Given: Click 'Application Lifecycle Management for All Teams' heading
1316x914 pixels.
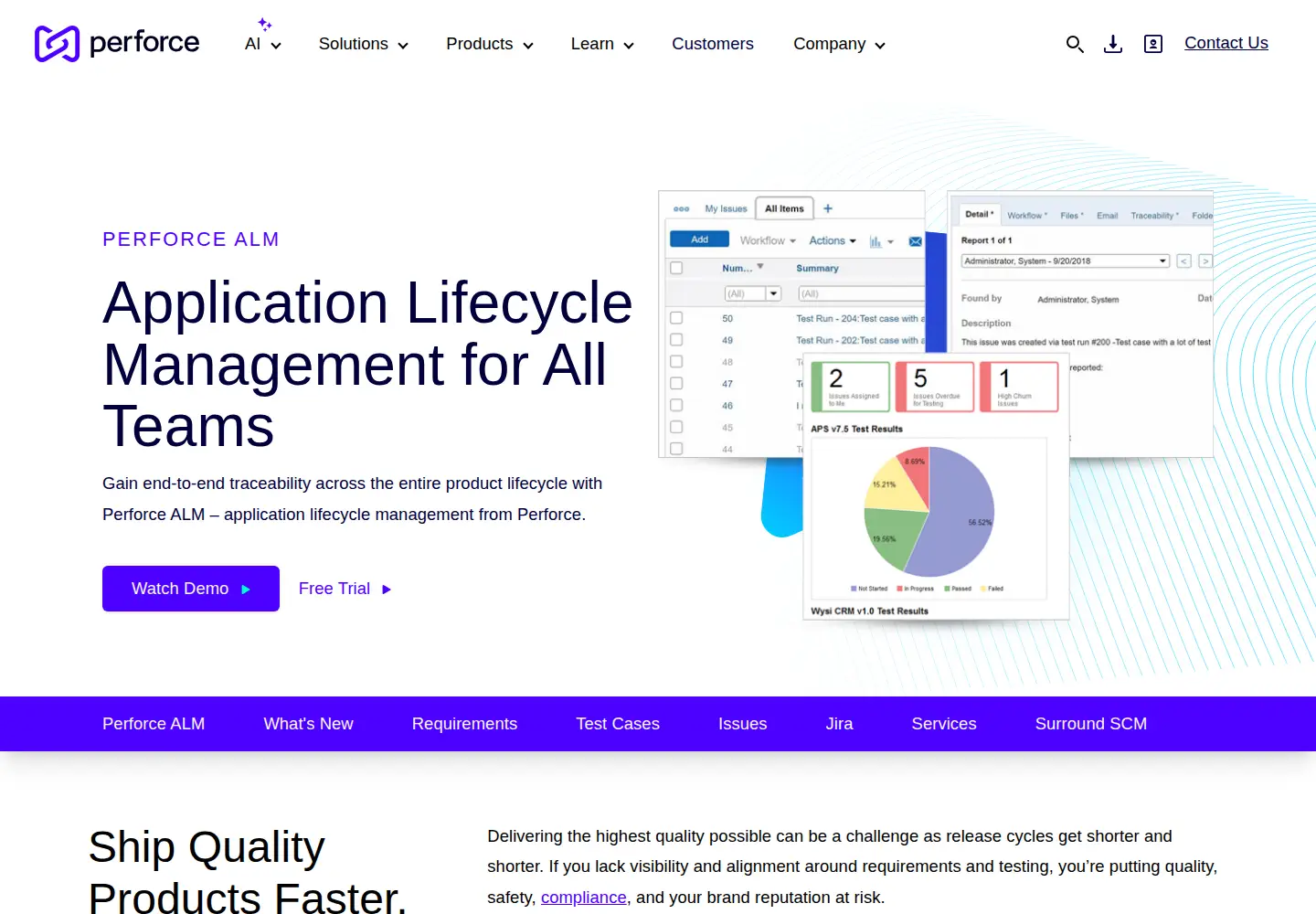Looking at the screenshot, I should (x=367, y=364).
